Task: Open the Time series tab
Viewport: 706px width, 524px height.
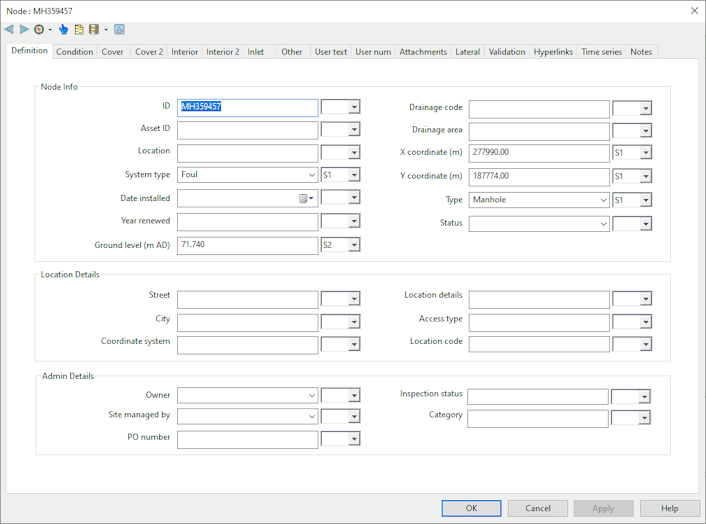Action: pos(601,52)
